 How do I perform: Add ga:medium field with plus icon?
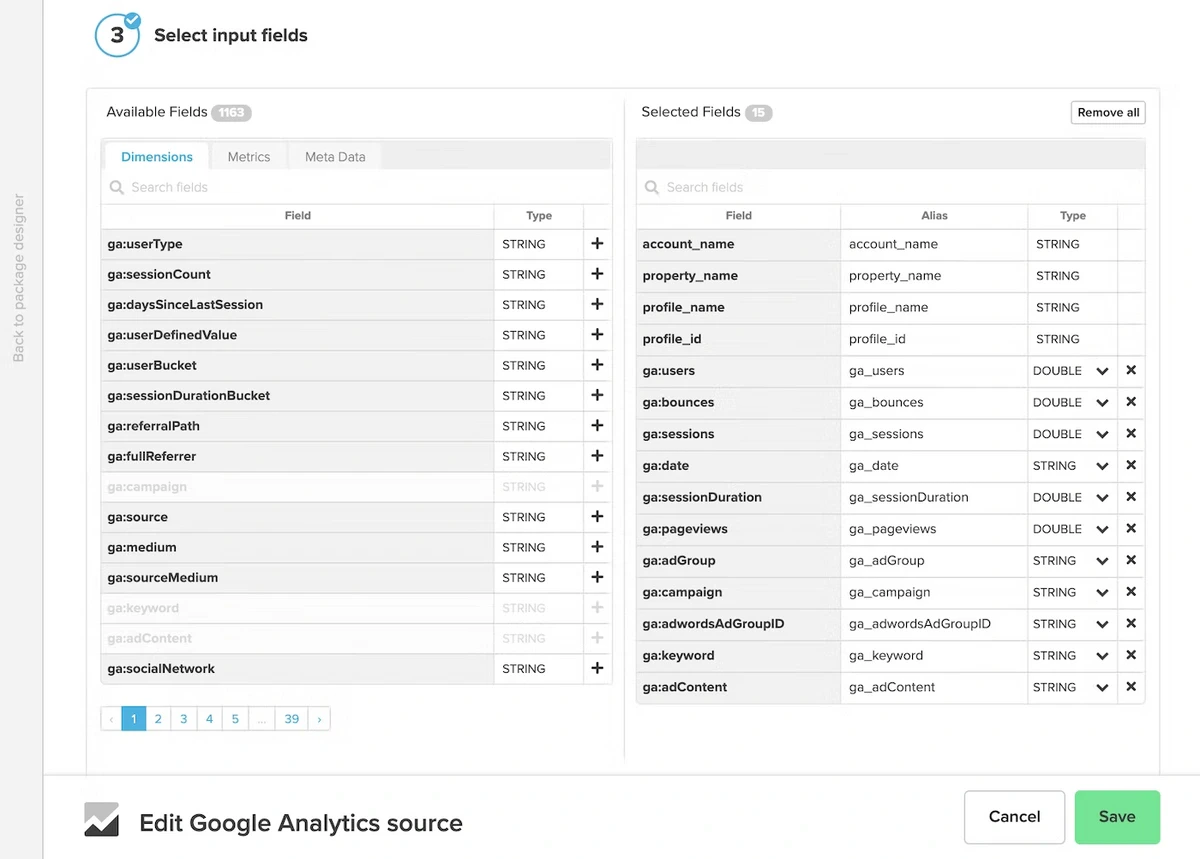point(597,547)
